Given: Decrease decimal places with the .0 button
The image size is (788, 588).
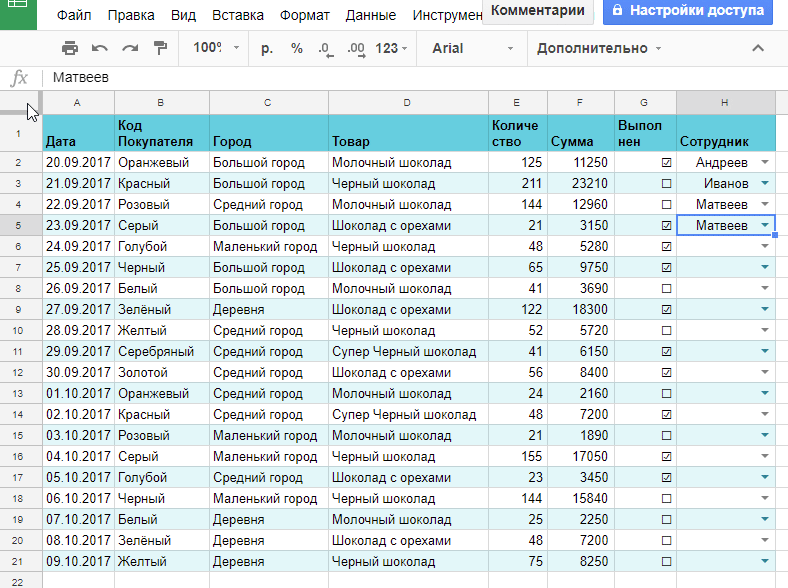Looking at the screenshot, I should pos(326,49).
